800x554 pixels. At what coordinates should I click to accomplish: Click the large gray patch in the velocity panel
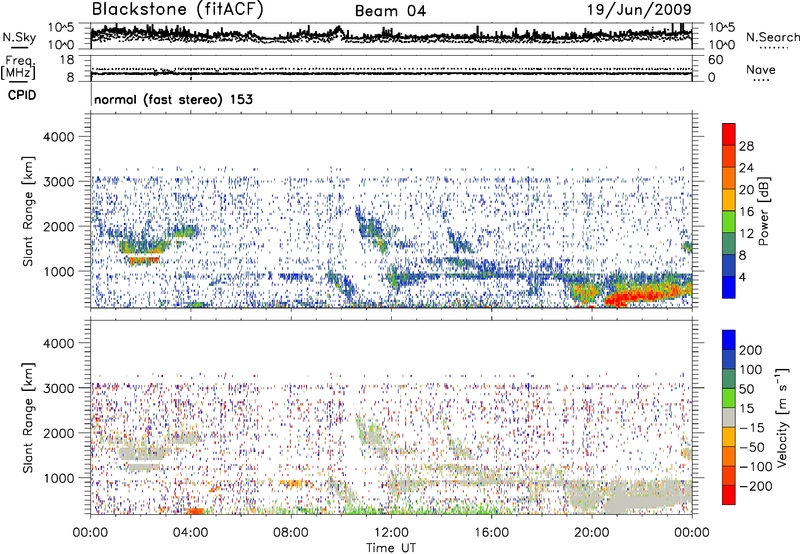pyautogui.click(x=648, y=496)
